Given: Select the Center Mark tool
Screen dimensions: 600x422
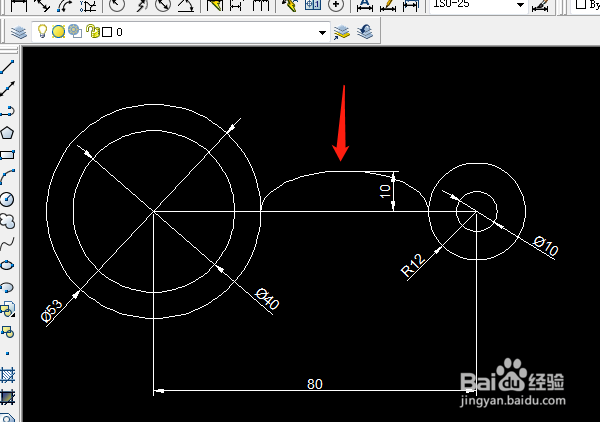Looking at the screenshot, I should (336, 5).
